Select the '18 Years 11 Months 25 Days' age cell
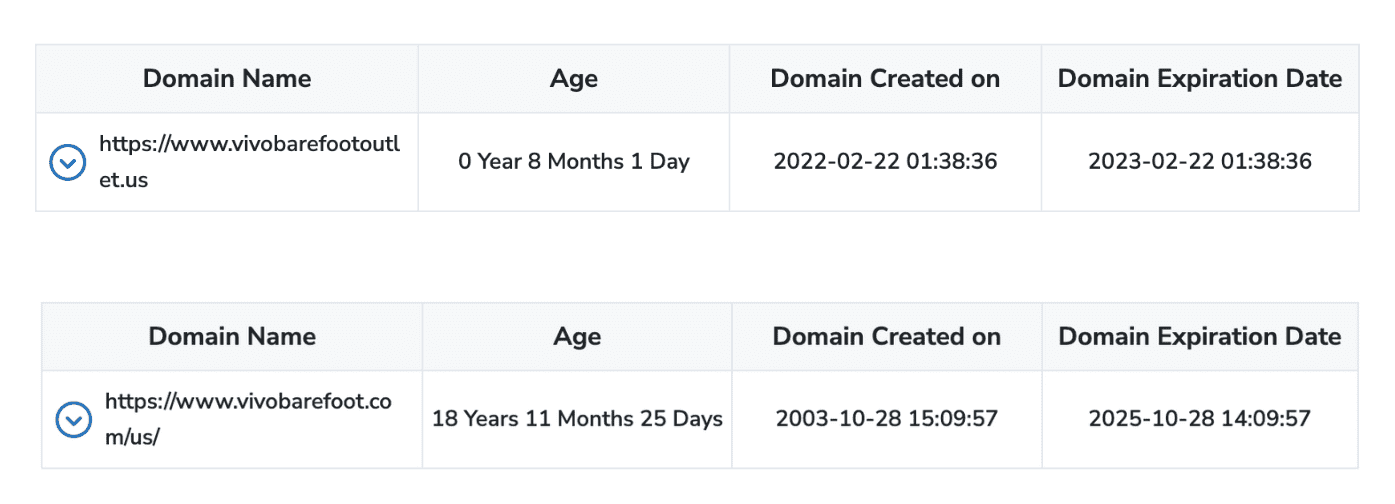Image resolution: width=1395 pixels, height=504 pixels. (x=577, y=419)
